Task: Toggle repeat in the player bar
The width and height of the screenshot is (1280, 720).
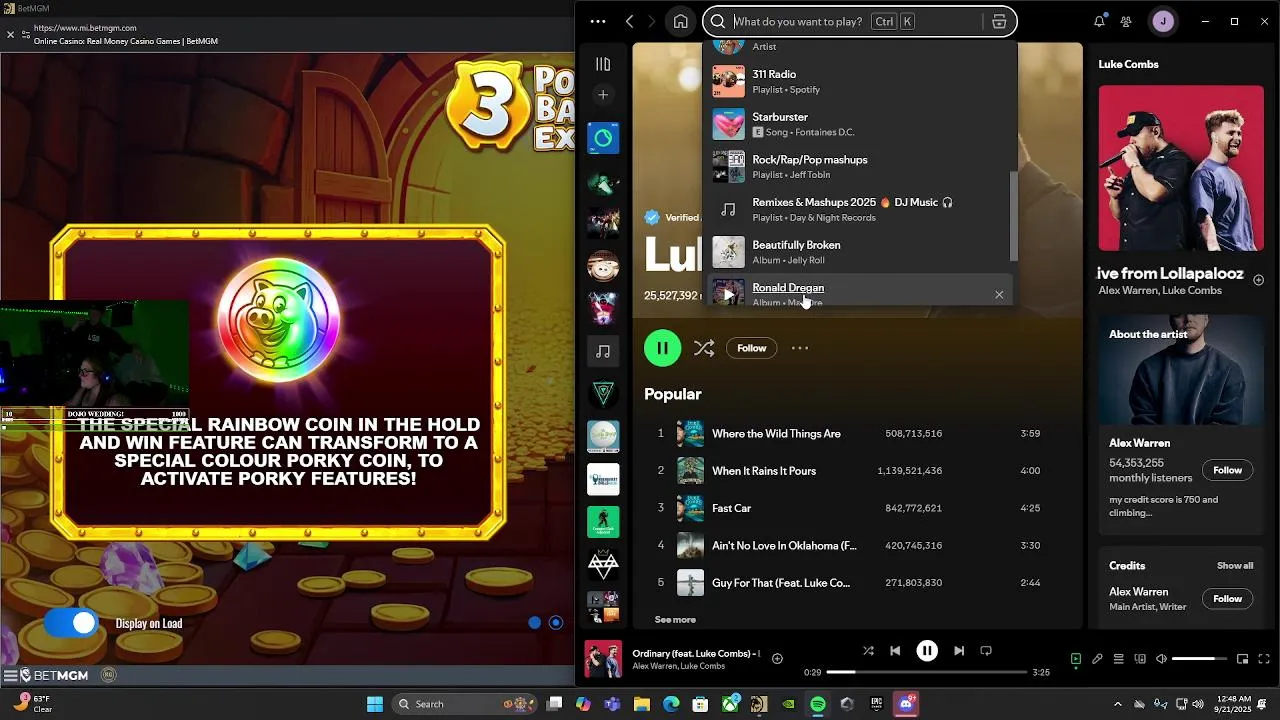Action: pos(986,651)
